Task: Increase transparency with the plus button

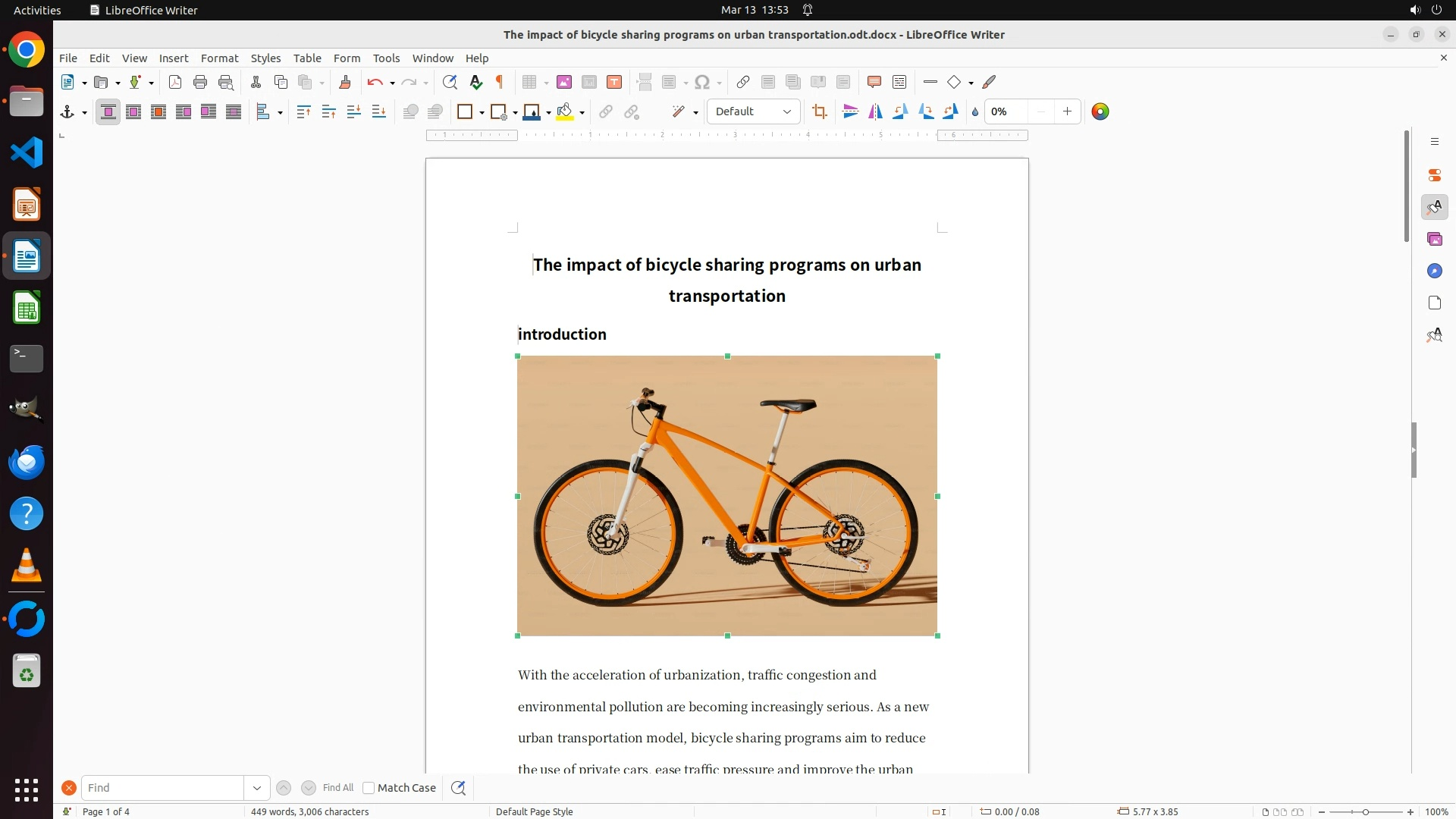Action: (x=1067, y=112)
